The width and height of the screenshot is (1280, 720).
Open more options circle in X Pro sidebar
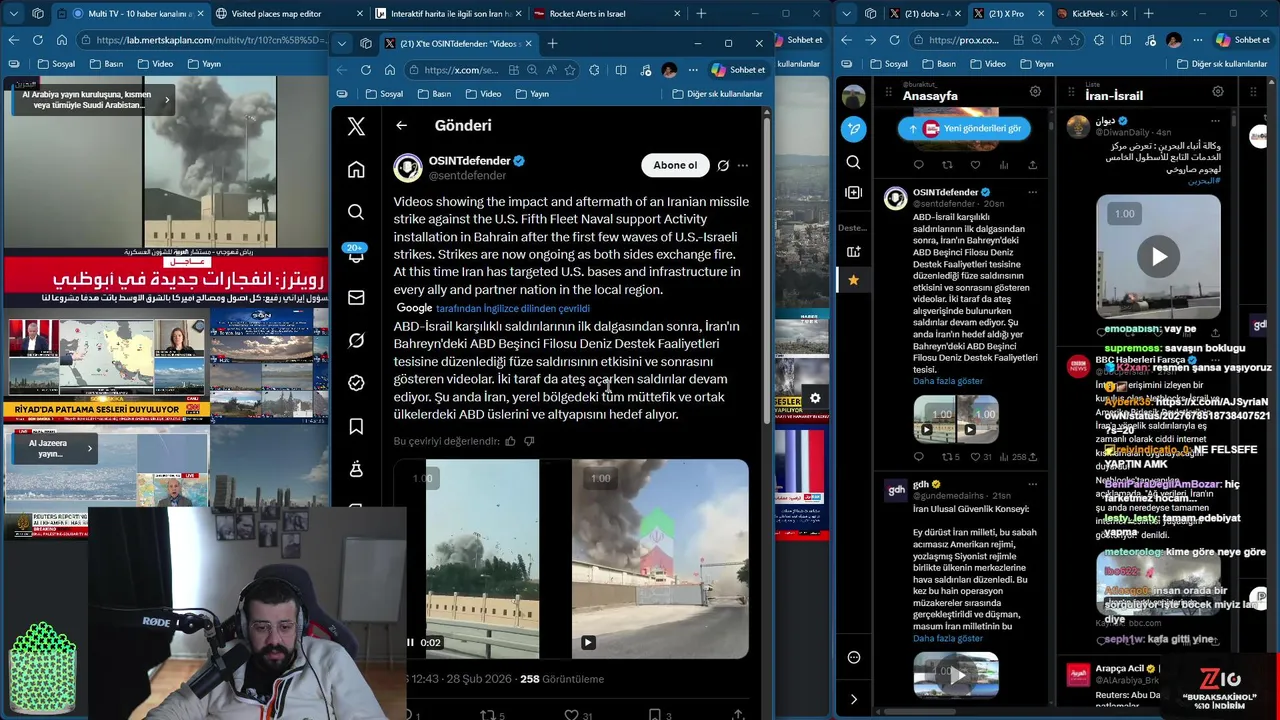point(853,657)
